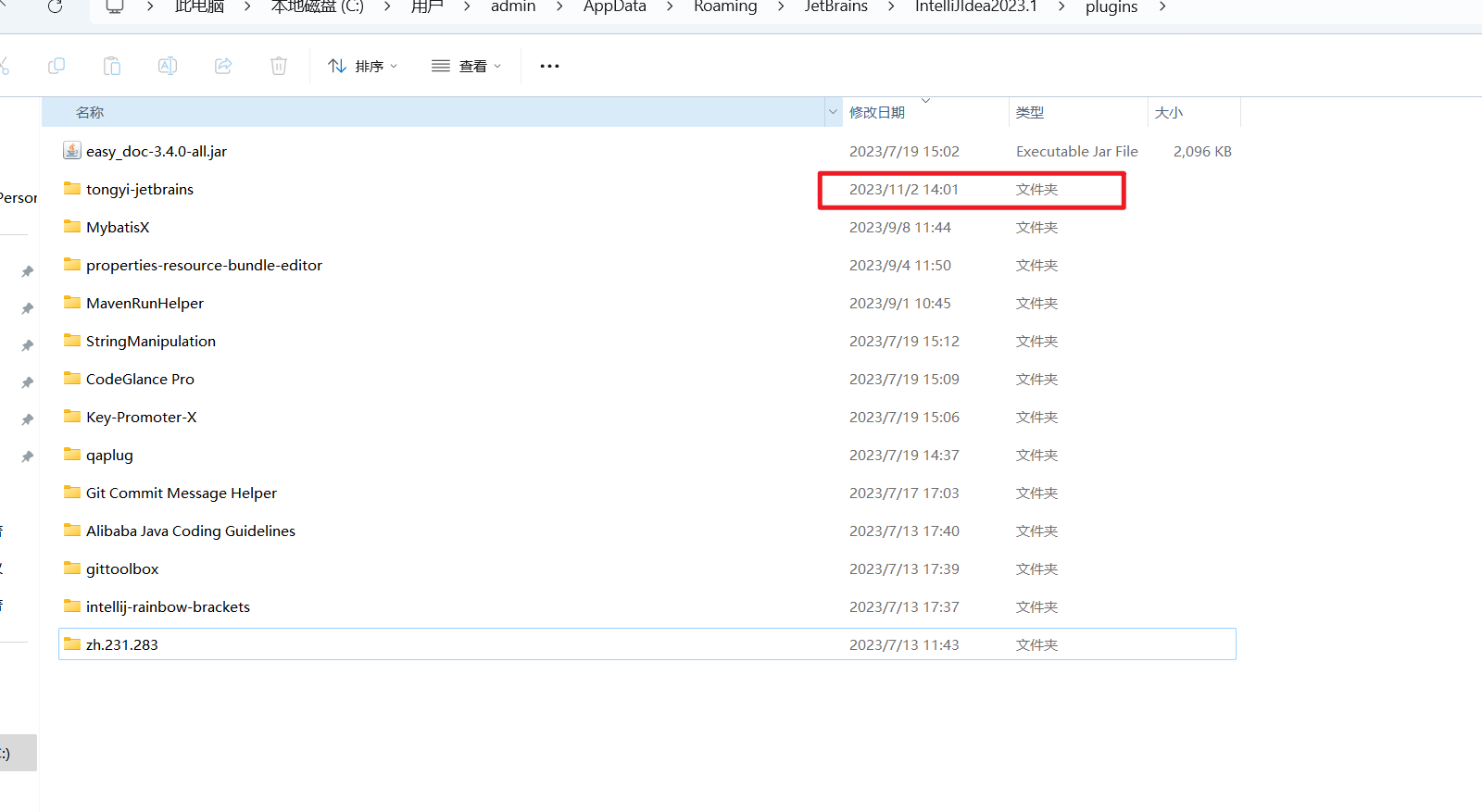Go to 用户 in the breadcrumb
This screenshot has height=812, width=1482.
tap(427, 6)
